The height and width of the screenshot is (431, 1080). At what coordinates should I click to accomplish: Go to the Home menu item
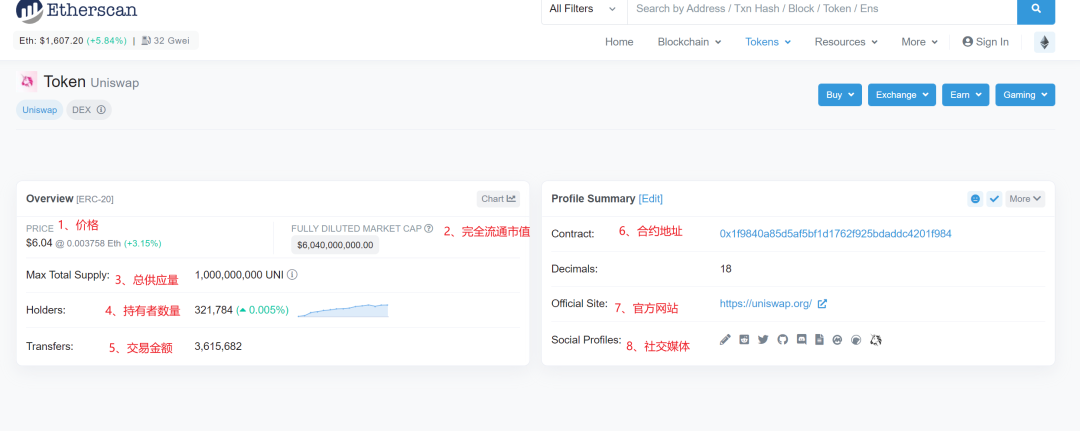[x=619, y=42]
